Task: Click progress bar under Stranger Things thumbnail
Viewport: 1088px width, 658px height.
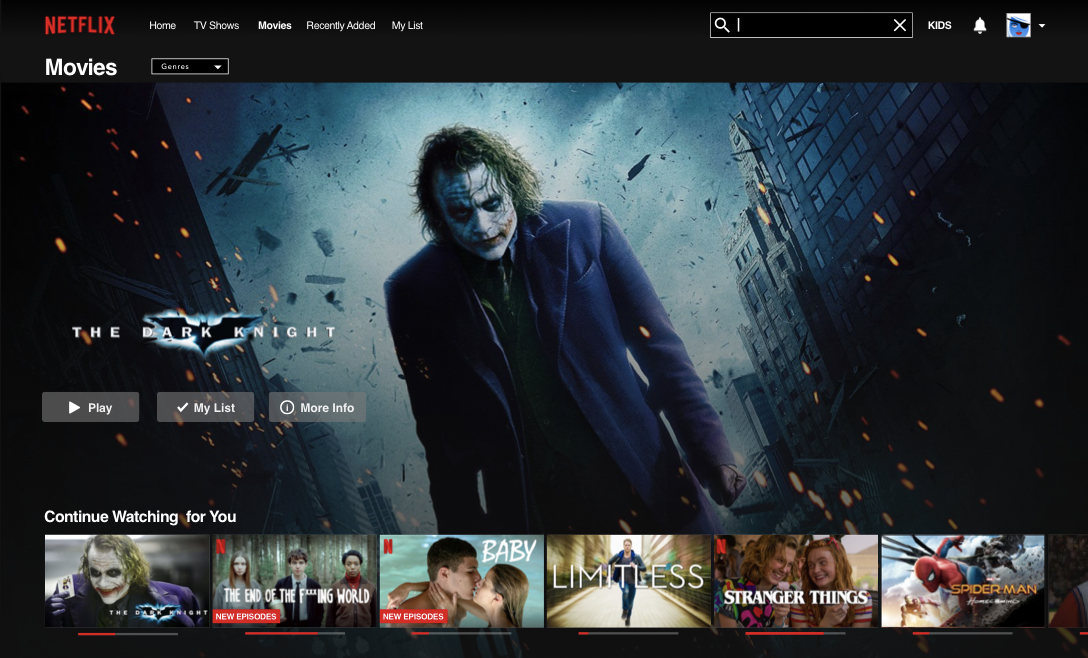Action: 796,634
